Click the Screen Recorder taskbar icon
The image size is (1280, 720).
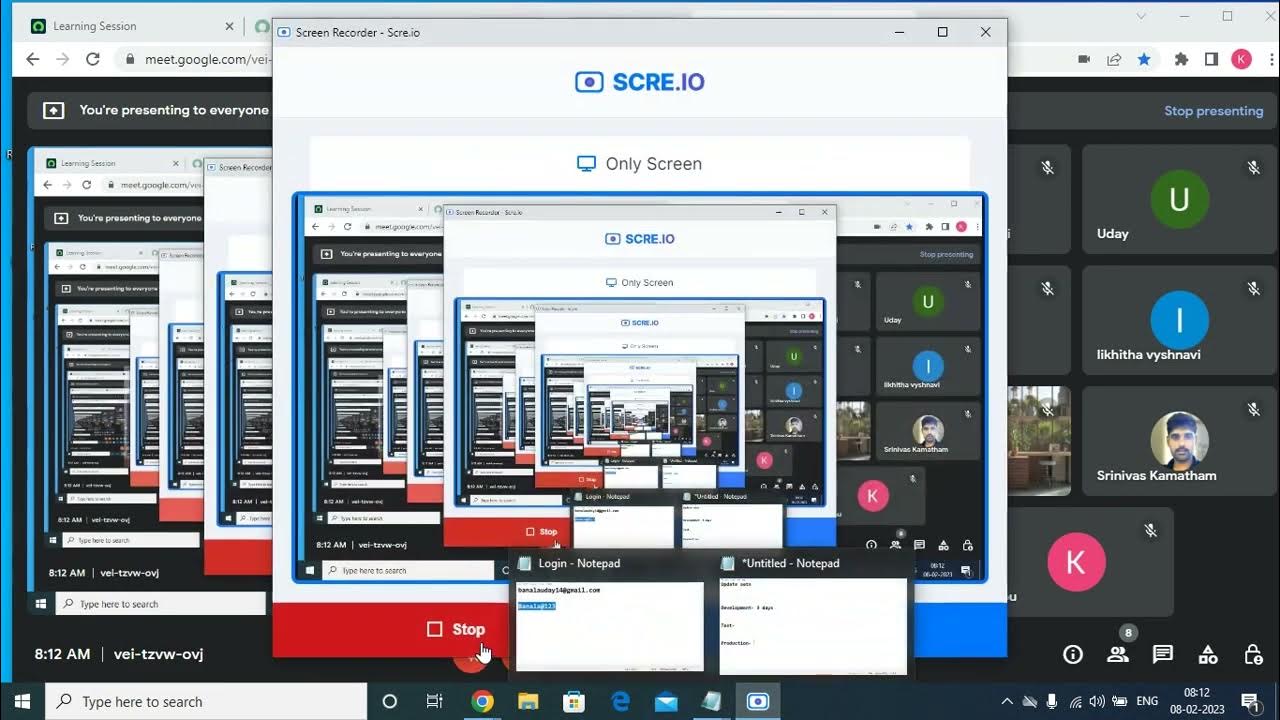click(758, 701)
